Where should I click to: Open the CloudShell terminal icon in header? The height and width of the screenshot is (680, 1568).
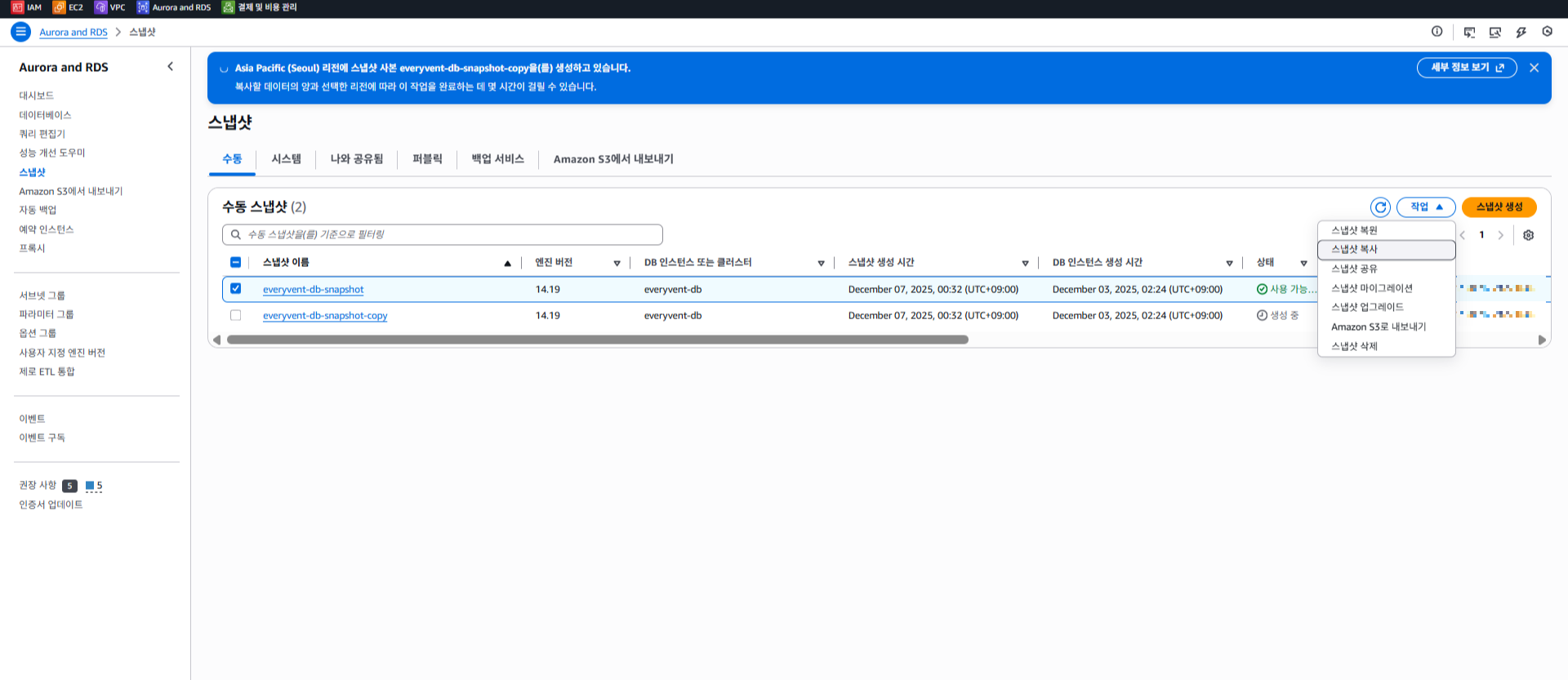[1469, 32]
